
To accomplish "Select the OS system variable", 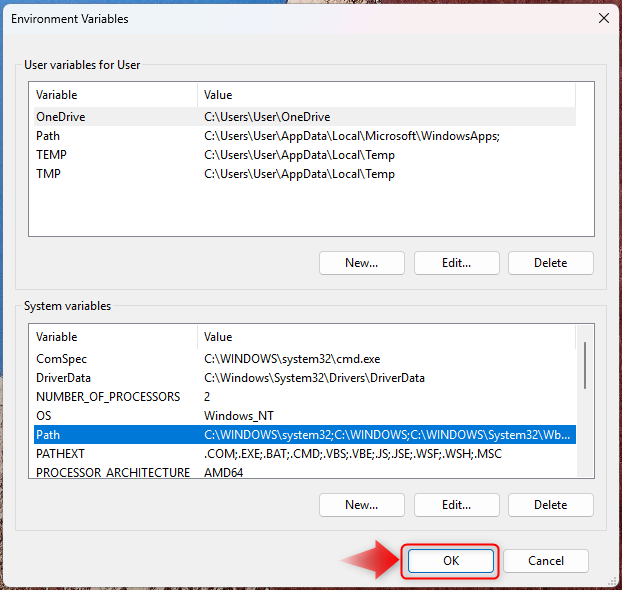I will pos(44,416).
